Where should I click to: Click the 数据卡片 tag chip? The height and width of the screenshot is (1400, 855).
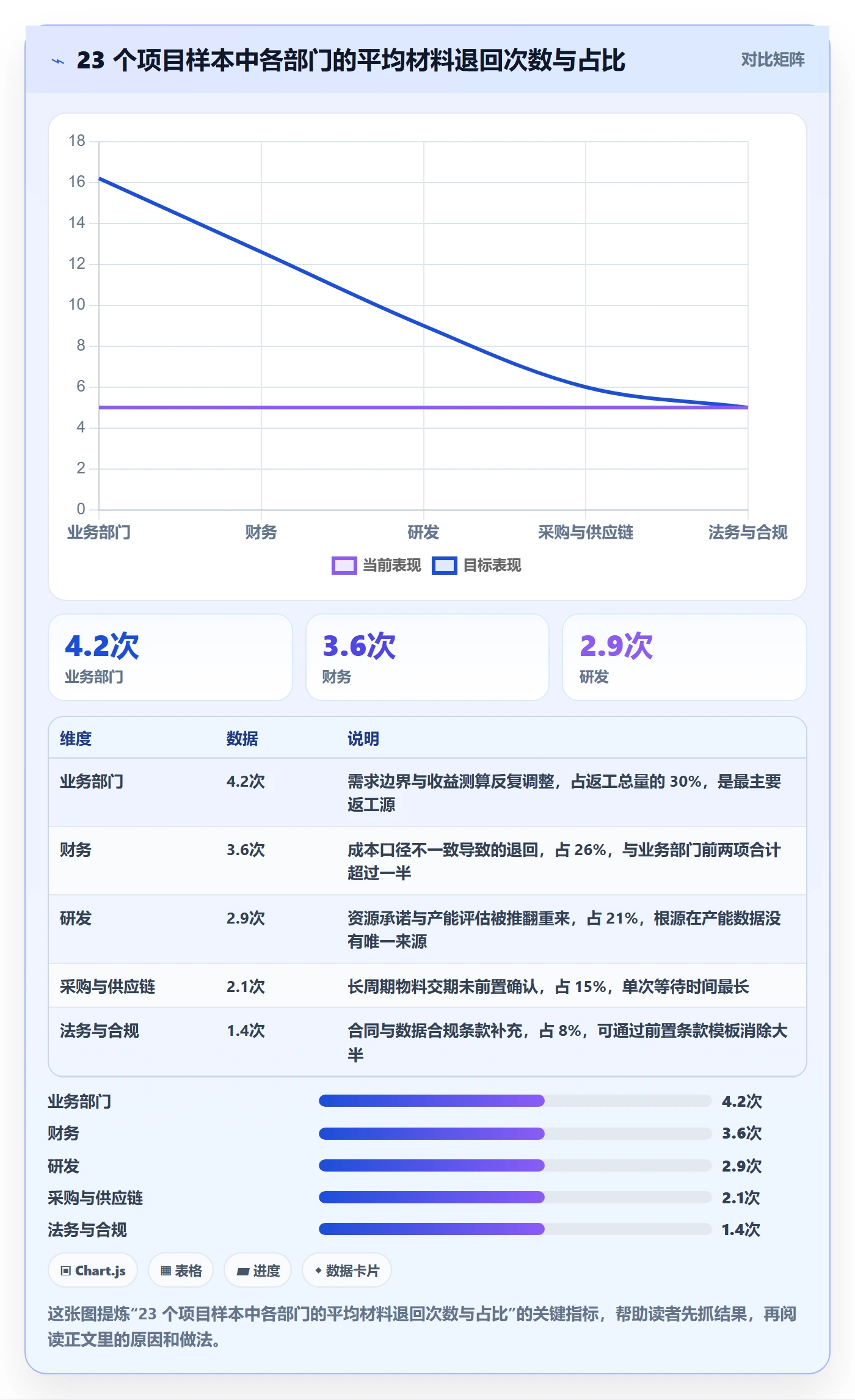coord(347,1271)
